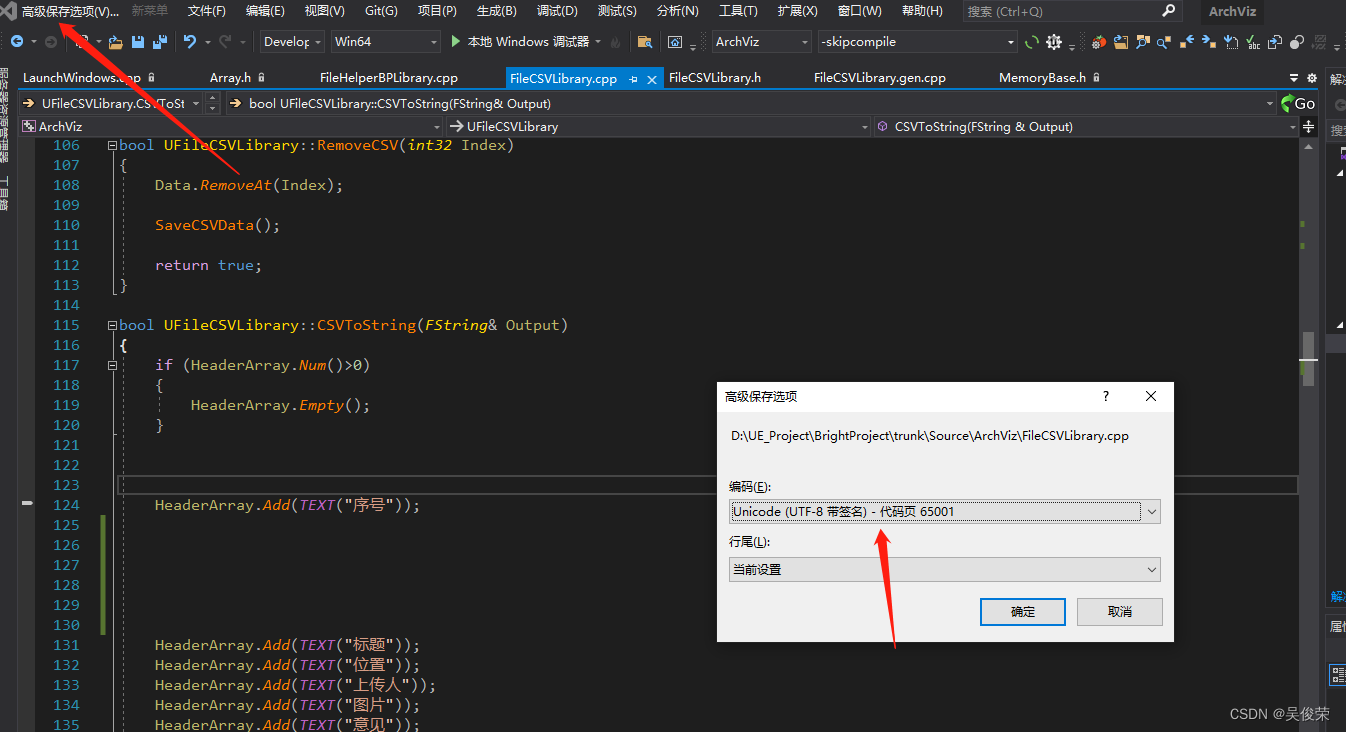The height and width of the screenshot is (732, 1346).
Task: Click the navigate backward arrow icon
Action: pos(17,42)
